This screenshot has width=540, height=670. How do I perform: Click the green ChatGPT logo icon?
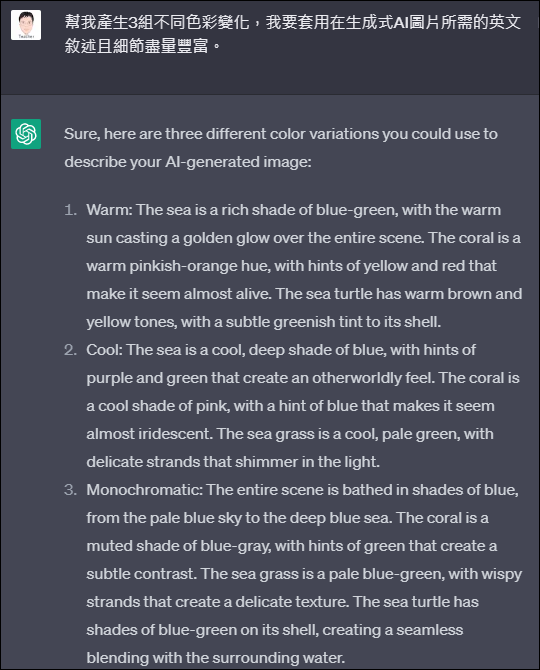point(26,134)
